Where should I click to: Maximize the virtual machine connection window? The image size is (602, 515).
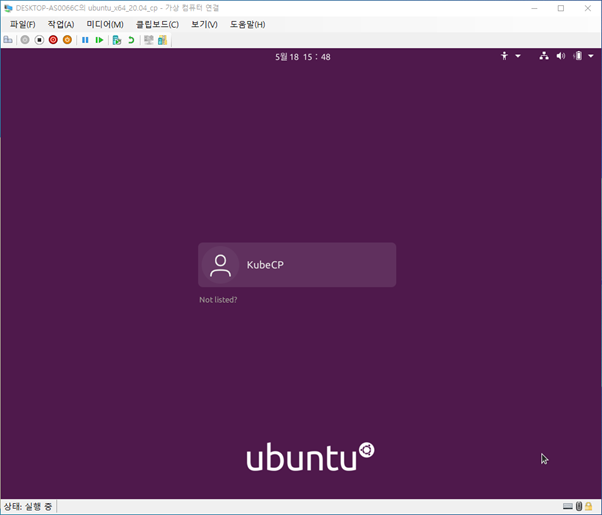point(561,8)
